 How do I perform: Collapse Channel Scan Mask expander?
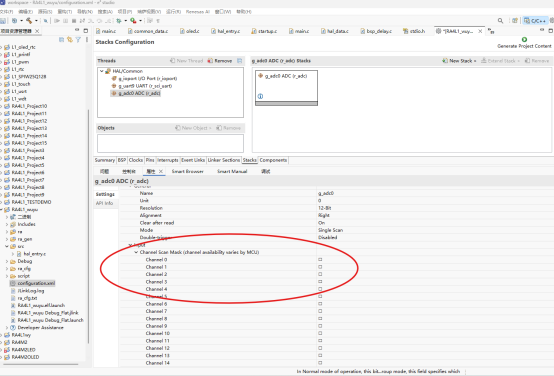[x=136, y=252]
